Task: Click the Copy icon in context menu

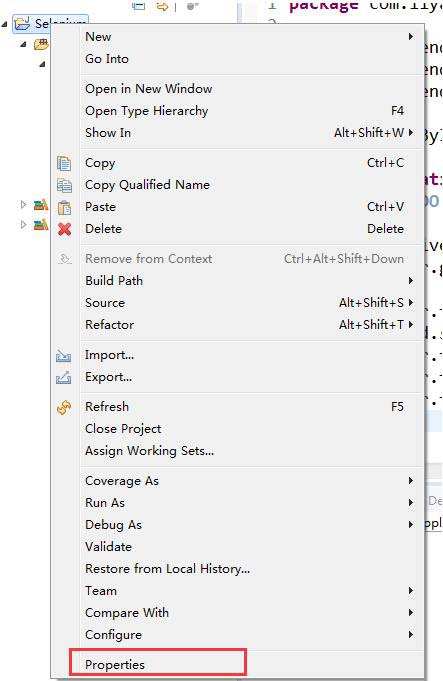Action: [64, 163]
